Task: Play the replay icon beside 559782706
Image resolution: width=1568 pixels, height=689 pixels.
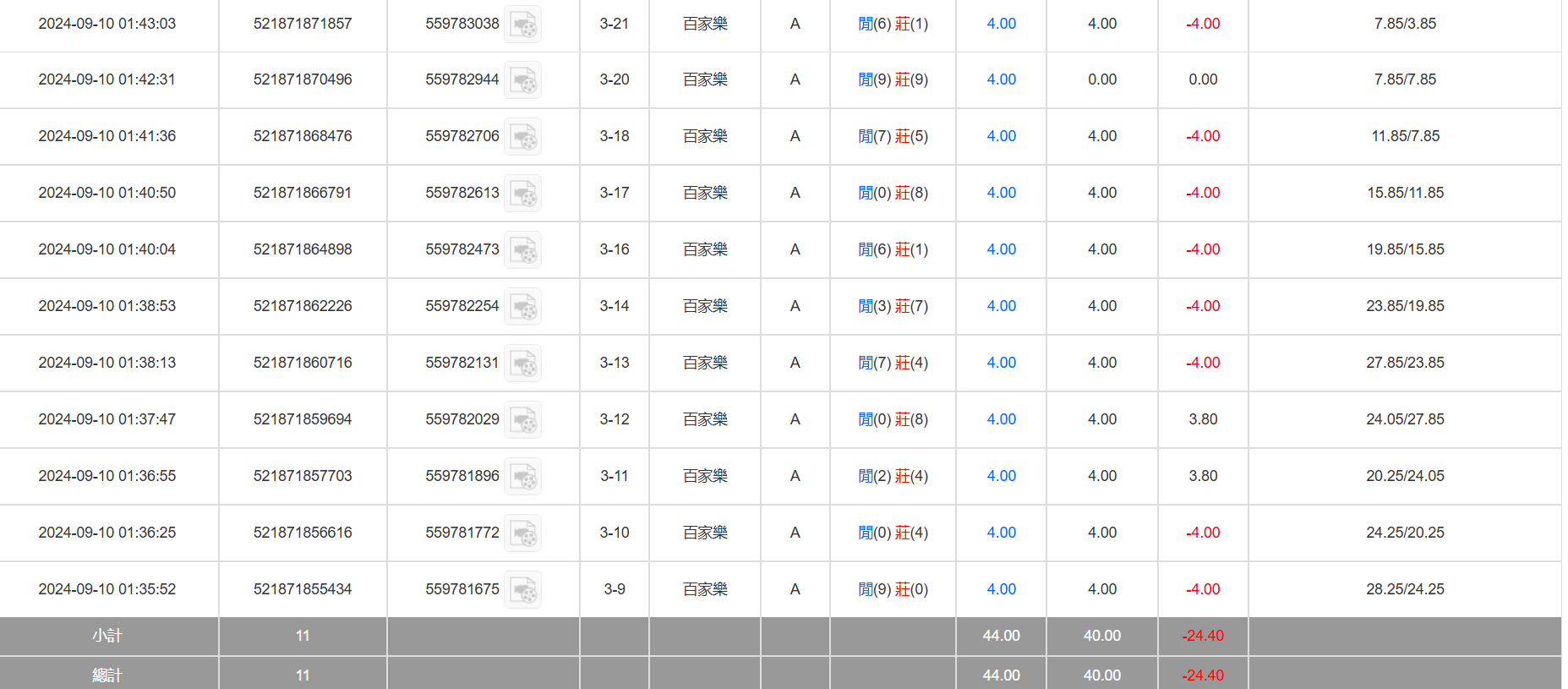Action: tap(523, 137)
